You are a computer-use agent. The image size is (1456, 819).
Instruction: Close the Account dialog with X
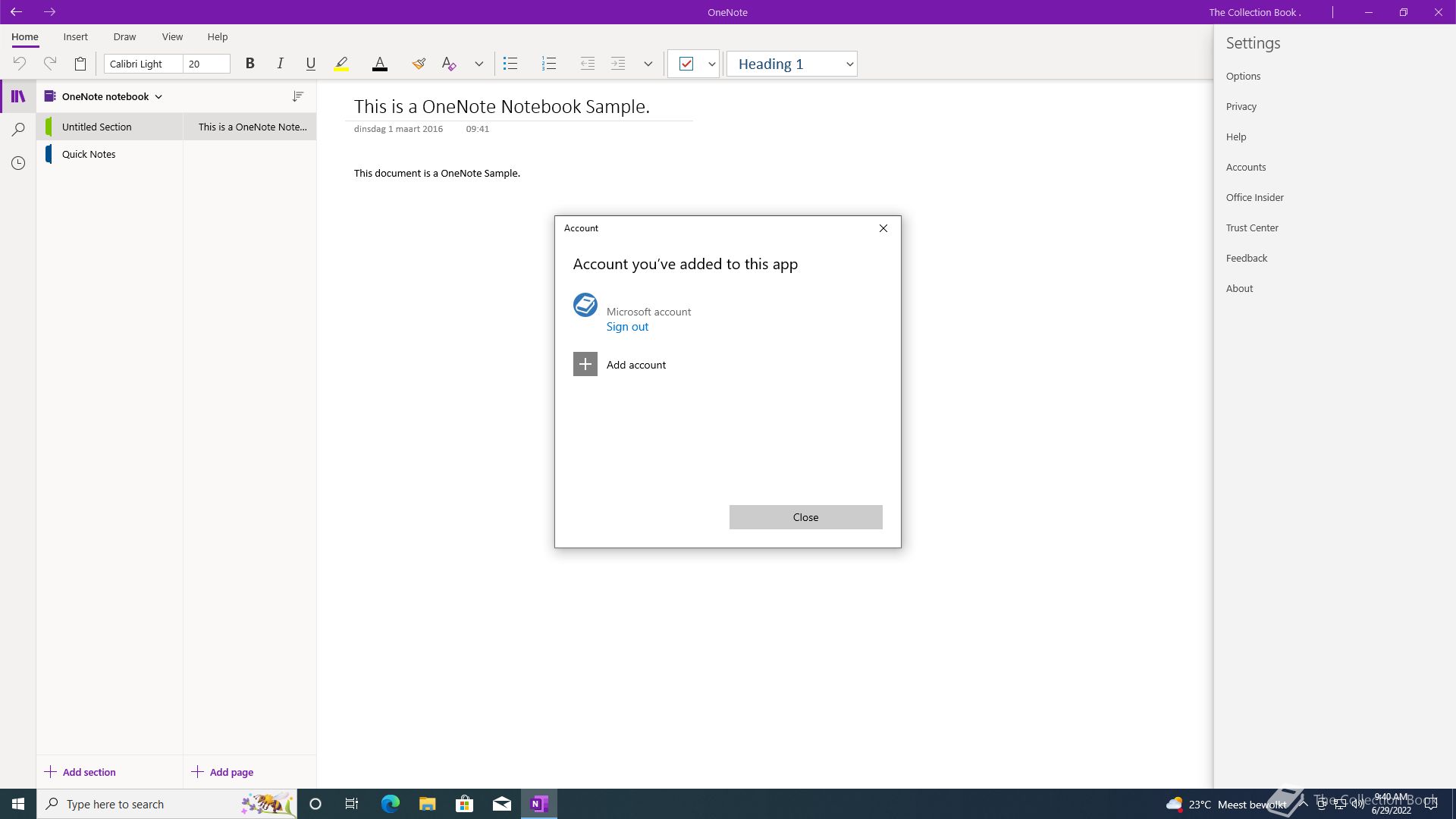(883, 228)
